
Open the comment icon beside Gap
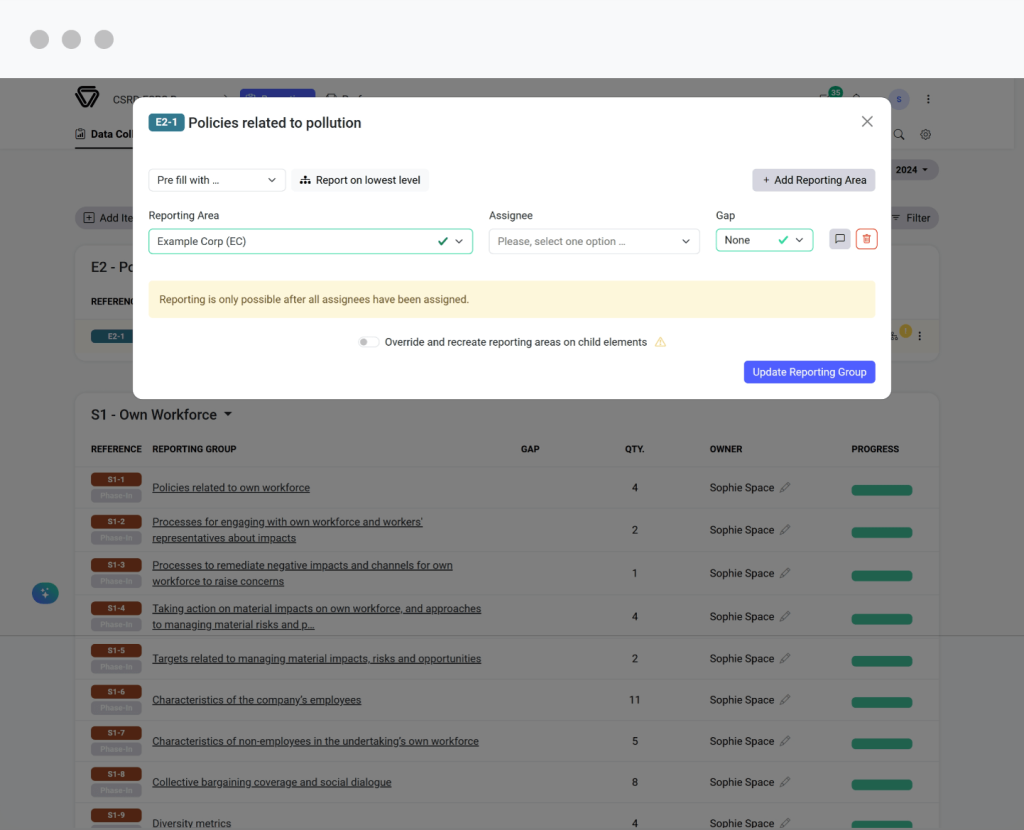coord(840,239)
